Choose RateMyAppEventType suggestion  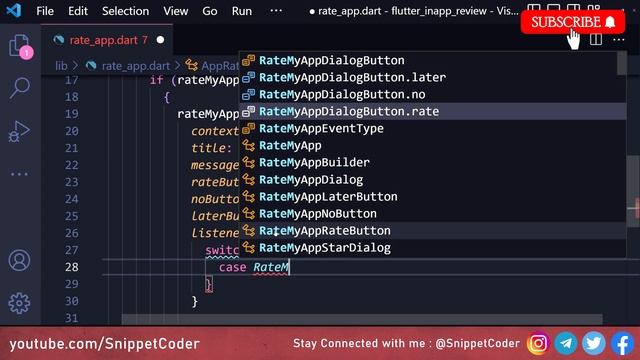click(x=432, y=129)
